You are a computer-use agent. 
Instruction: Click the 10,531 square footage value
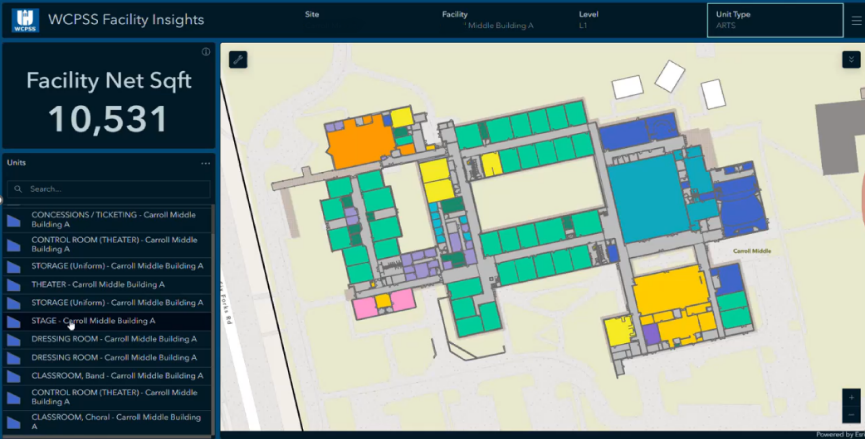click(x=108, y=119)
